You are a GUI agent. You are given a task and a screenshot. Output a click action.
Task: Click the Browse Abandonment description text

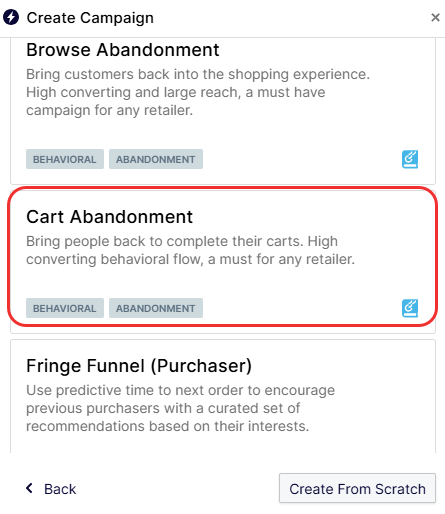click(198, 92)
